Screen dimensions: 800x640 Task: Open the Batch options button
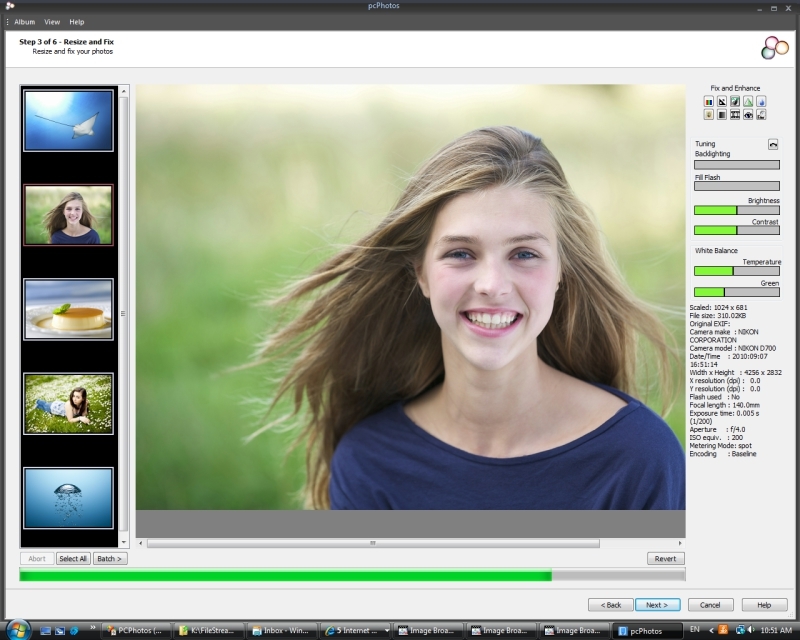pos(110,559)
